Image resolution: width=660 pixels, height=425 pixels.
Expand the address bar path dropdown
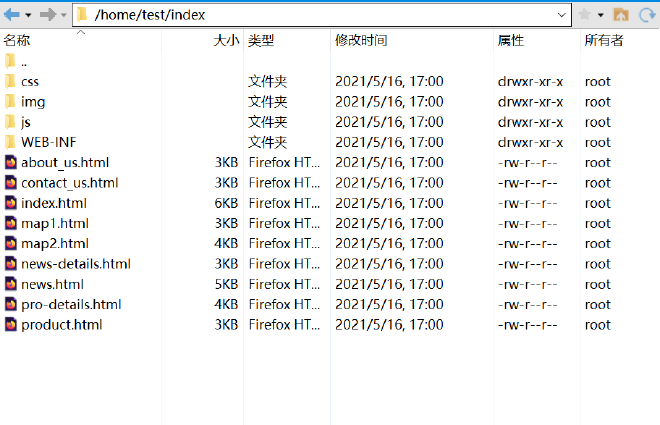[562, 16]
